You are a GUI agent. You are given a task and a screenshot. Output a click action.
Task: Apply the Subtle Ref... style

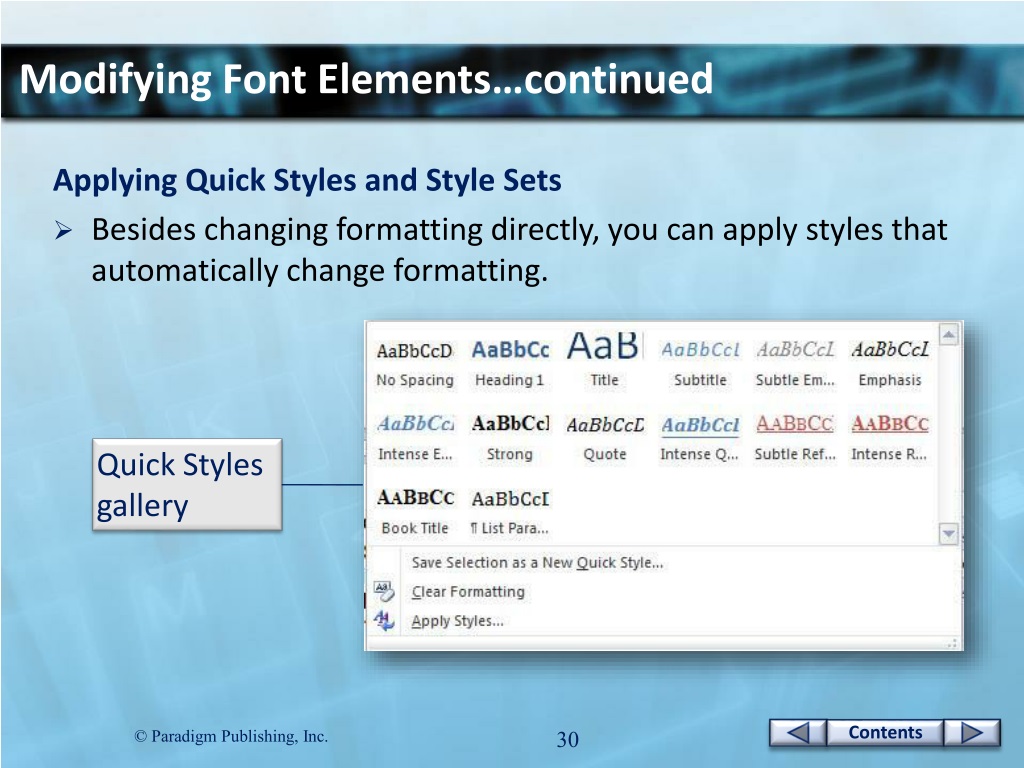[x=795, y=438]
